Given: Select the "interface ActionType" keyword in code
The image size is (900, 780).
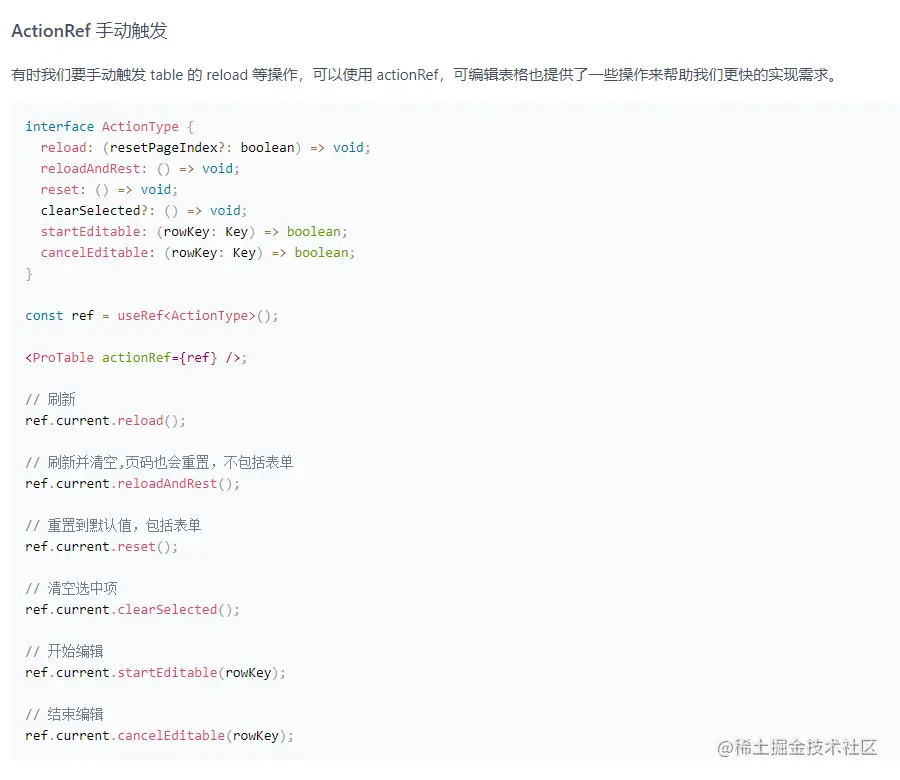Looking at the screenshot, I should point(102,126).
